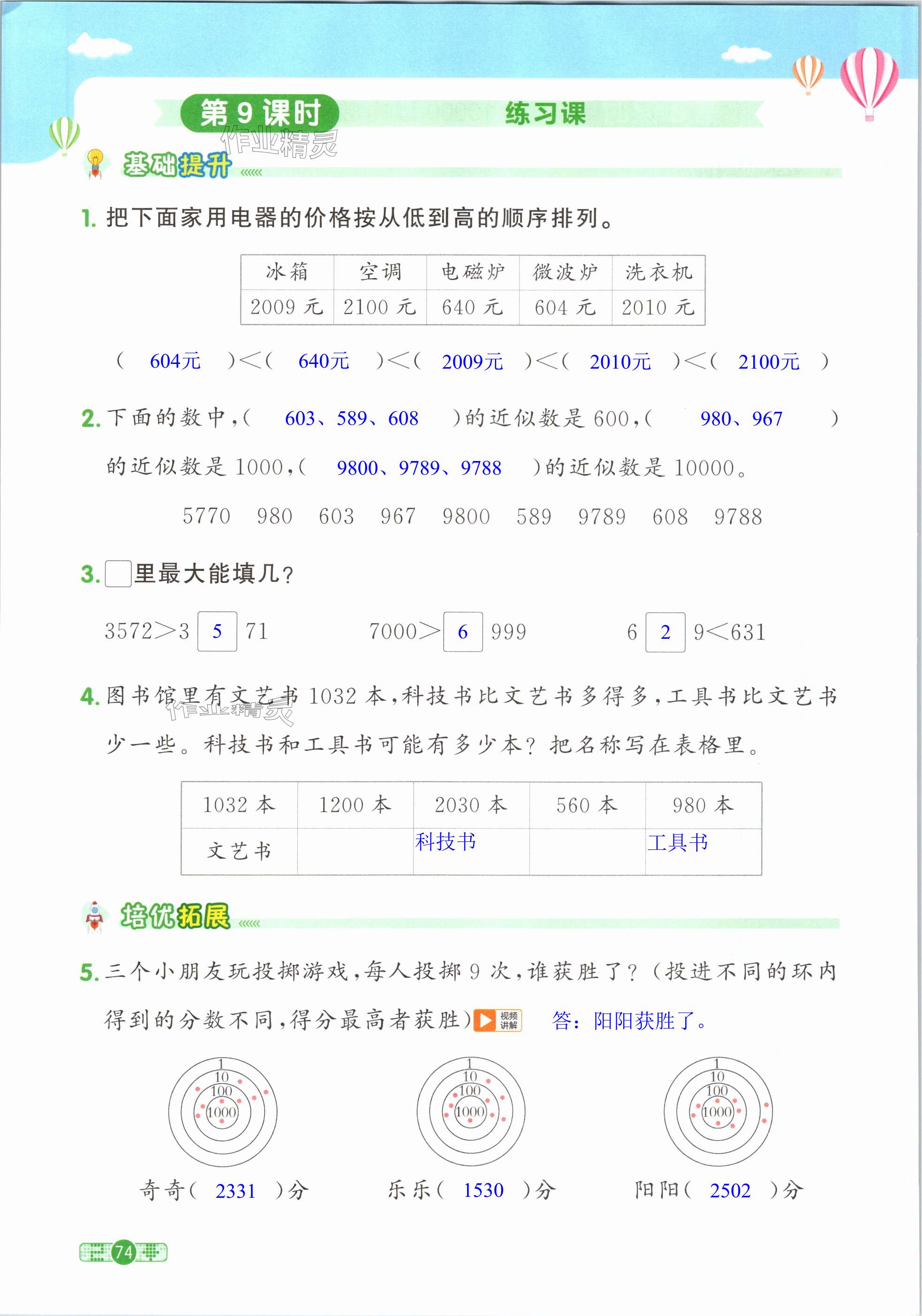Viewport: 922px width, 1316px height.
Task: Click the green hot air balloon at left
Action: click(64, 135)
